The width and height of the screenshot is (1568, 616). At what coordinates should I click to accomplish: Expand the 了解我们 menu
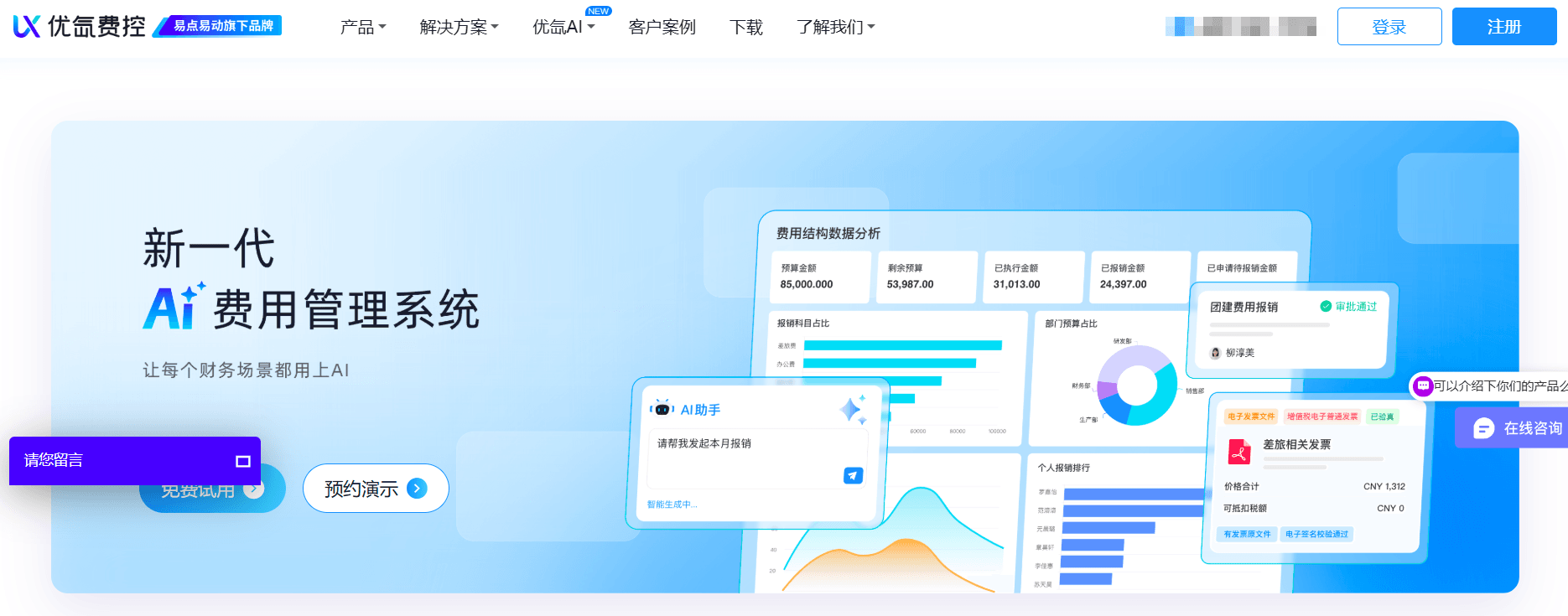click(835, 27)
